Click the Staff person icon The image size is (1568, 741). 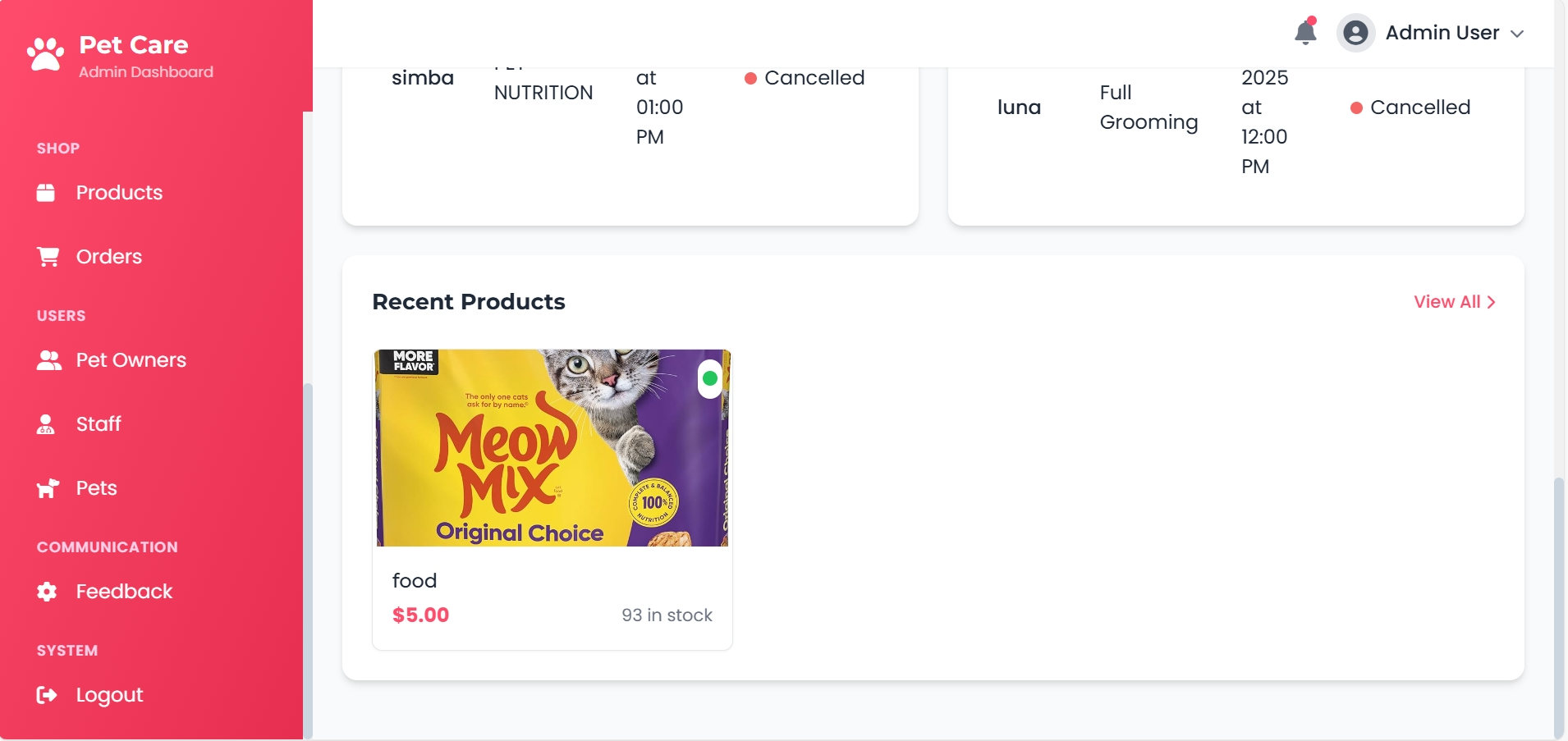[x=46, y=424]
